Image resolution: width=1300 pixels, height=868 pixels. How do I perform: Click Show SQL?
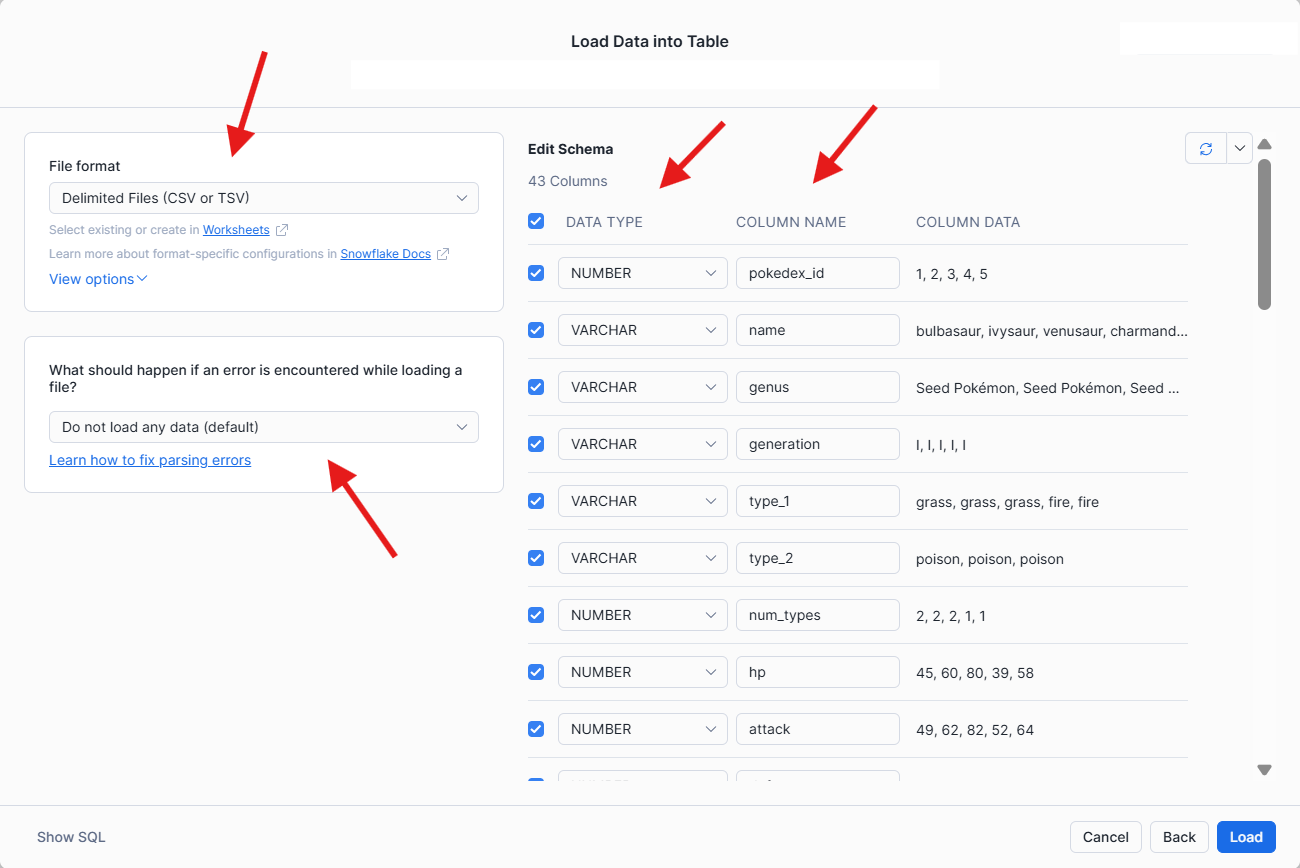[x=71, y=837]
